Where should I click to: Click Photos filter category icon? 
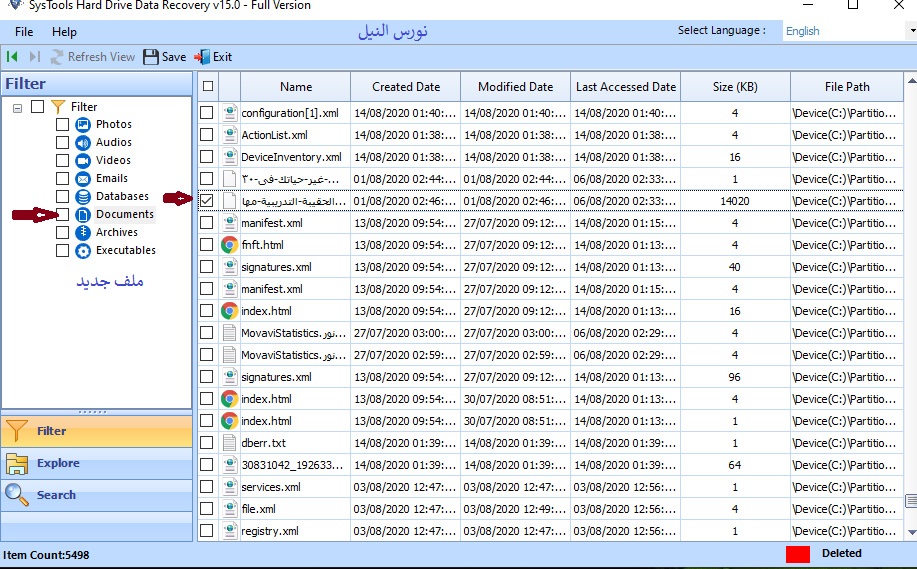point(84,125)
